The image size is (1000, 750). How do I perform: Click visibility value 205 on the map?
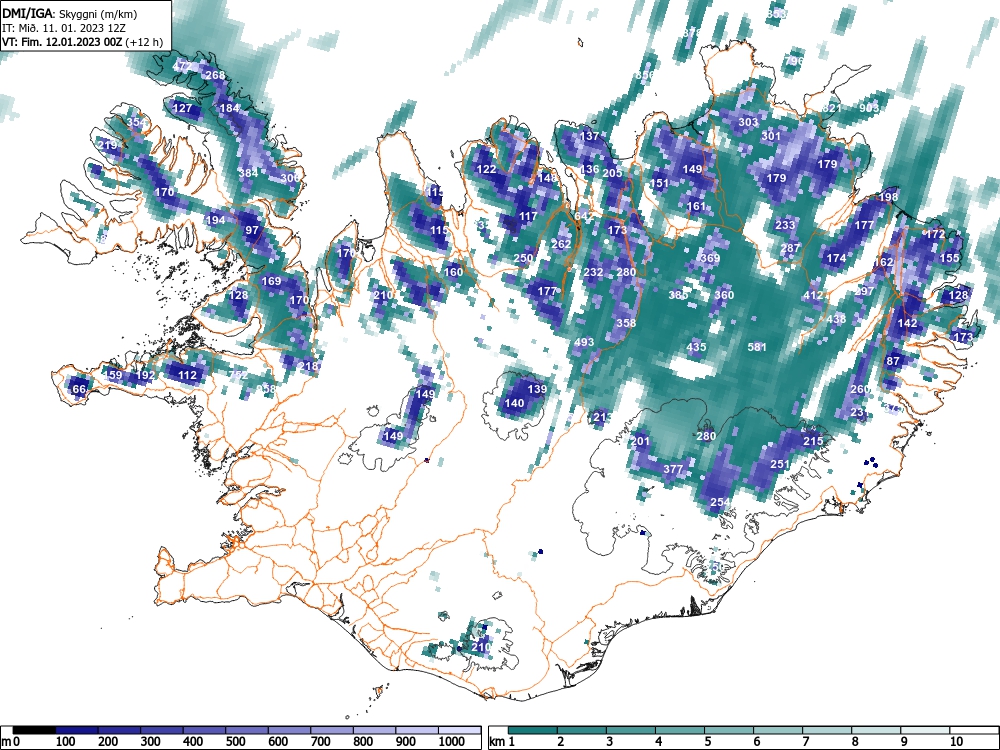click(x=612, y=173)
